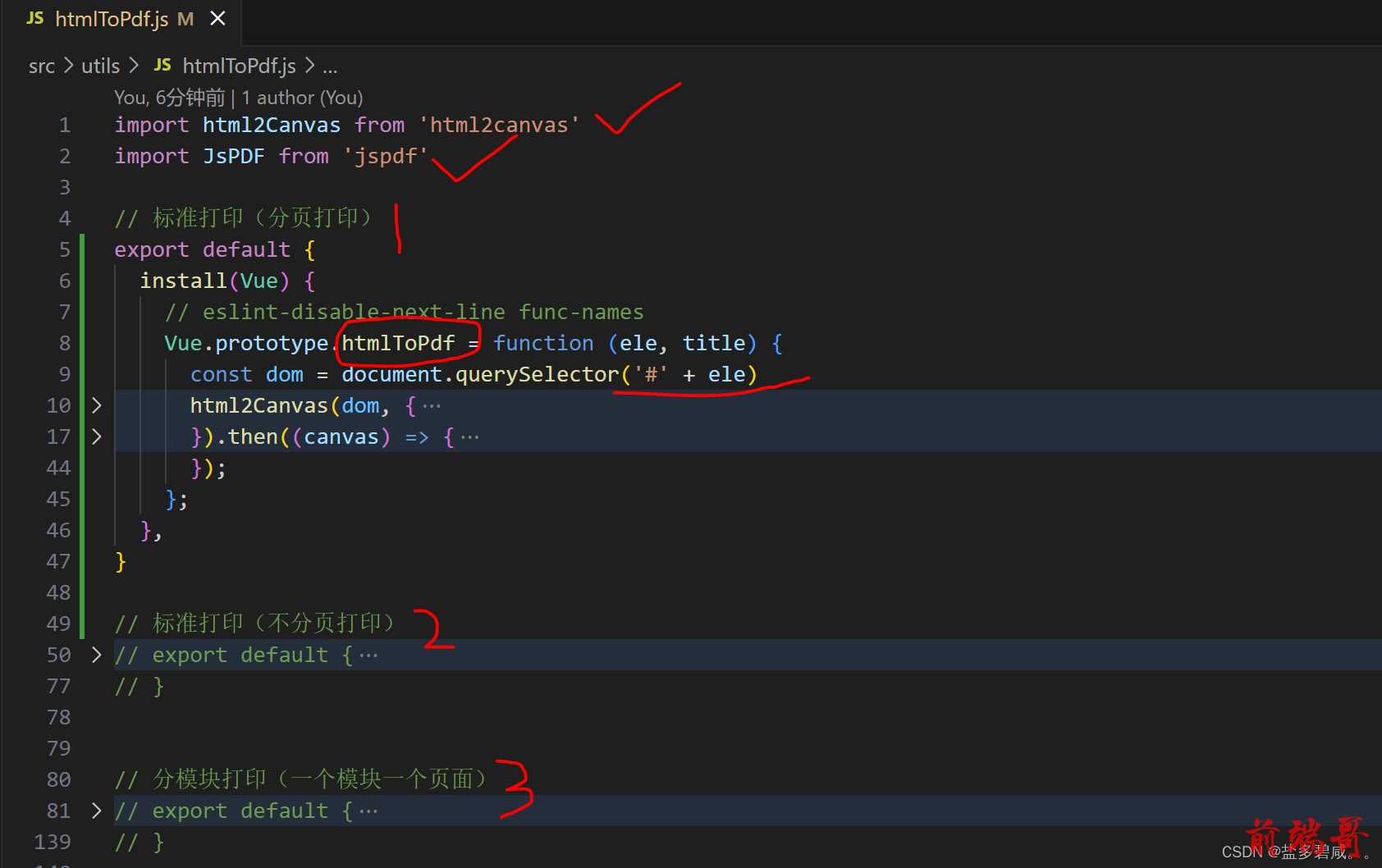Click folded ellipsis on line 81 export default
This screenshot has width=1382, height=868.
click(x=368, y=811)
